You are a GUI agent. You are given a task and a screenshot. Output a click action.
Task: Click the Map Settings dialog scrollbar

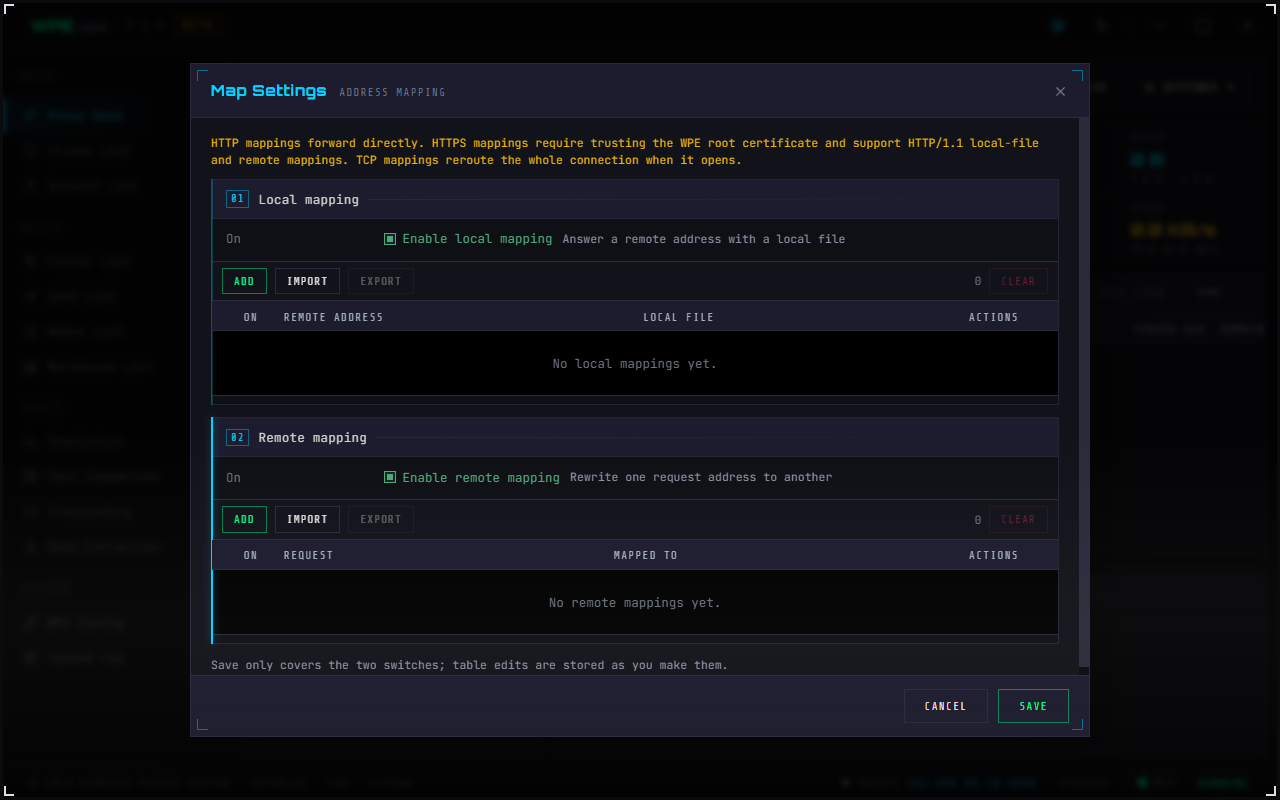[1084, 392]
